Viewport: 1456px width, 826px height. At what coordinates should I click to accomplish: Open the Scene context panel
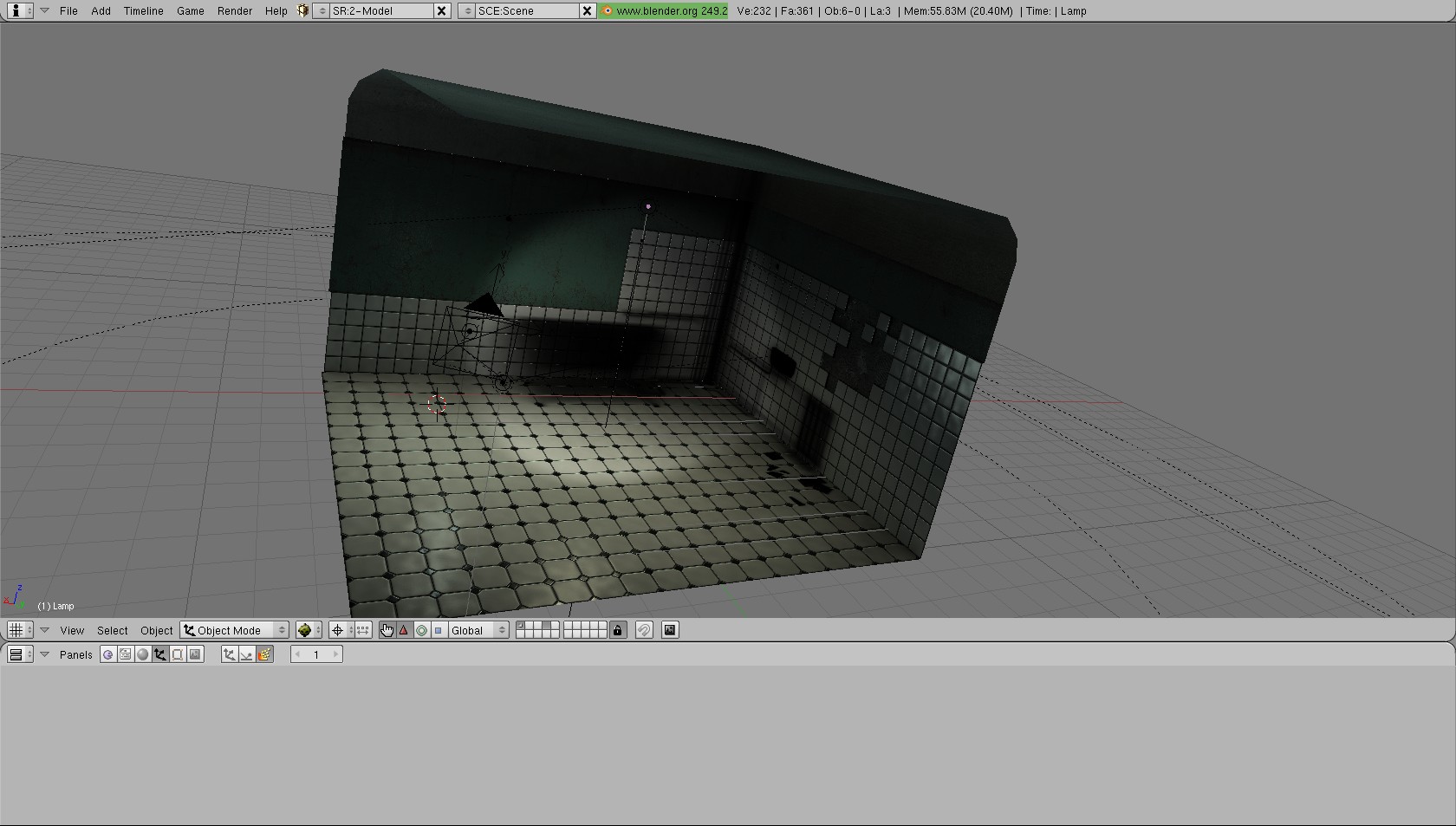[195, 654]
